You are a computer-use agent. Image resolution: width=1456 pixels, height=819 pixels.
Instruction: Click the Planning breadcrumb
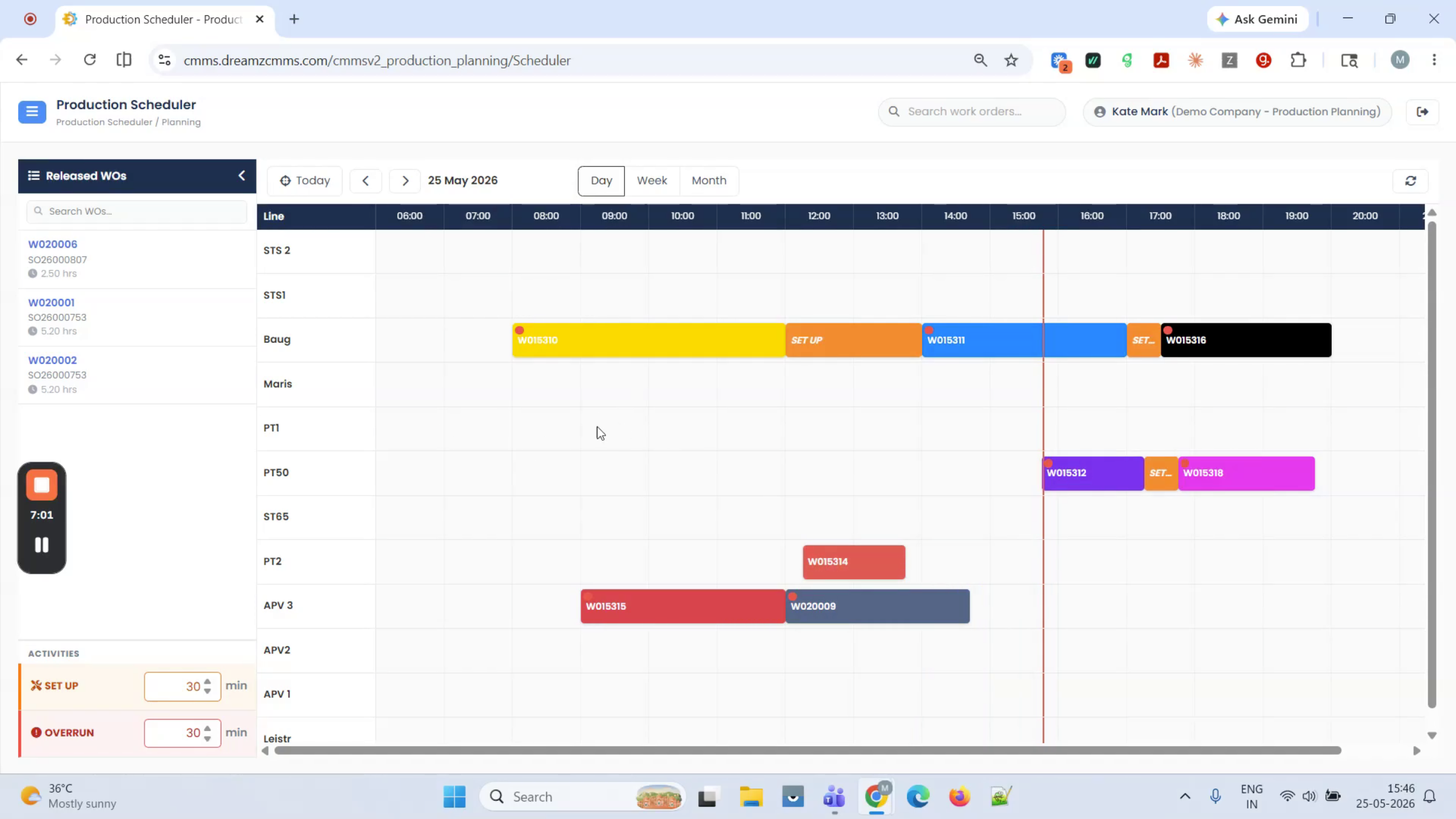click(181, 122)
